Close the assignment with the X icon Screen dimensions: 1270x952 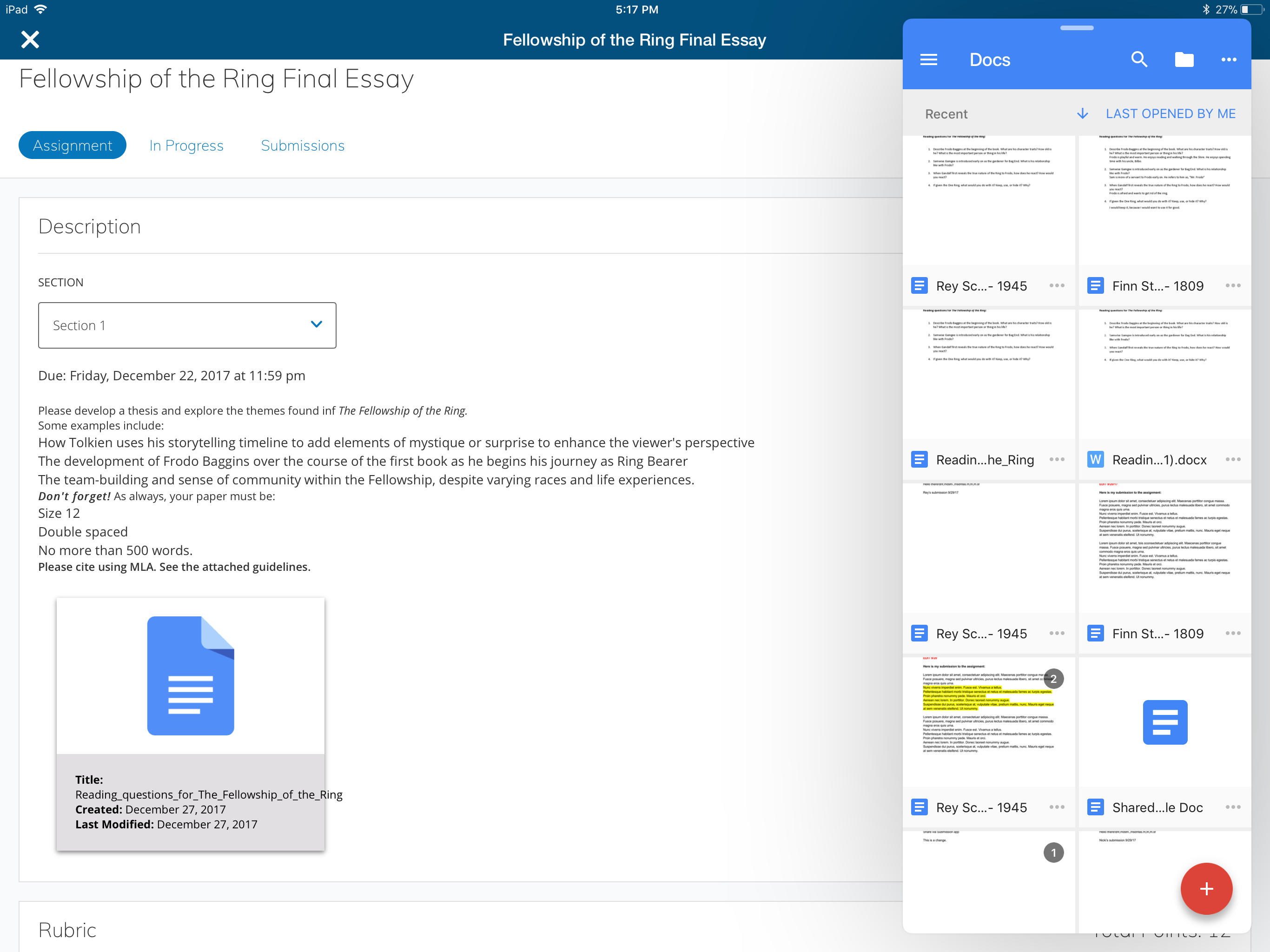tap(30, 40)
